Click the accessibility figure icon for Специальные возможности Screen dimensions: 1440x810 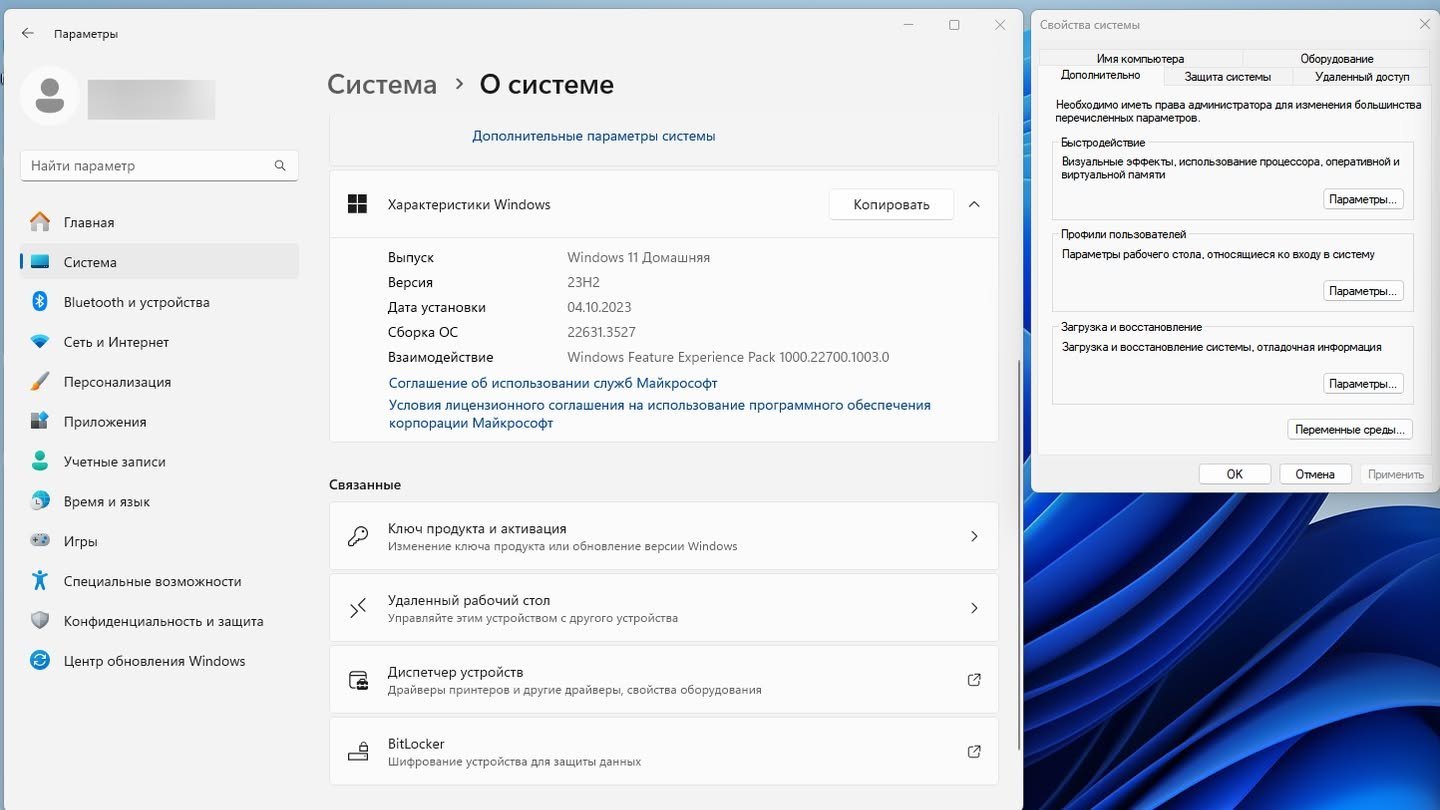coord(40,581)
